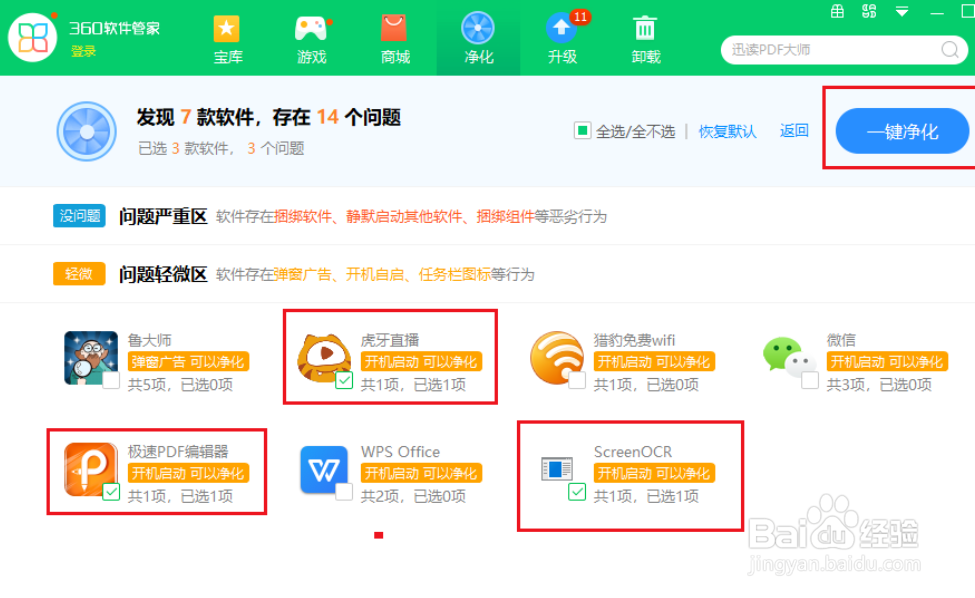
Task: Click the text 共2项，已选0项
Action: pos(413,496)
